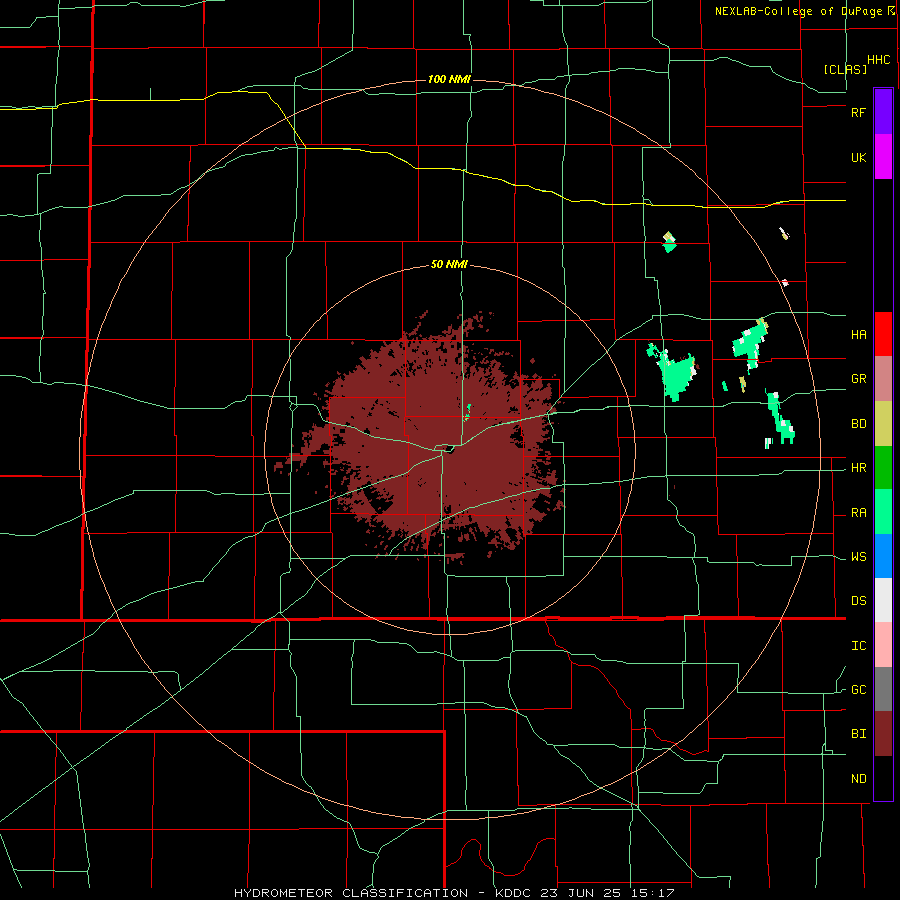This screenshot has height=900, width=900.
Task: Click the red HA legend swatch
Action: point(883,334)
